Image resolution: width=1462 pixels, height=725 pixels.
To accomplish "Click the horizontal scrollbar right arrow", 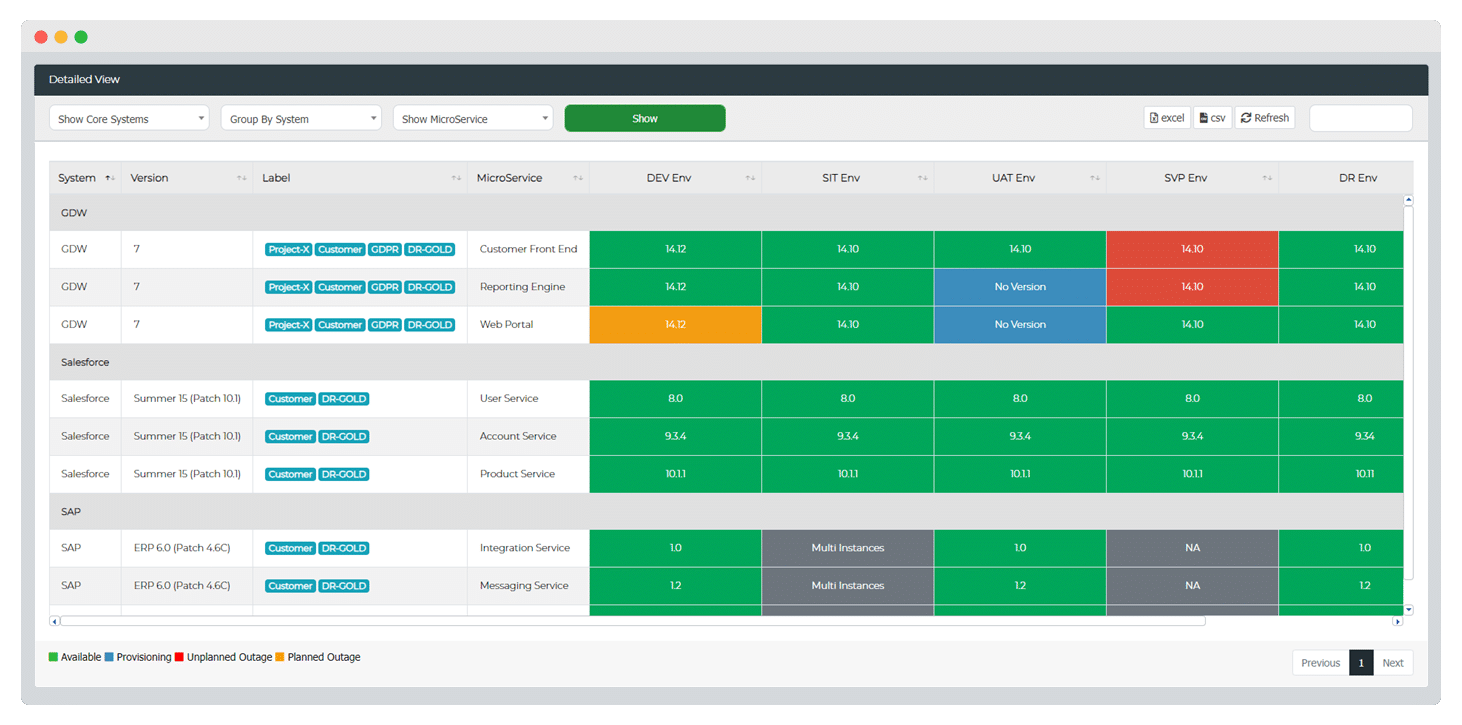I will (x=1398, y=621).
